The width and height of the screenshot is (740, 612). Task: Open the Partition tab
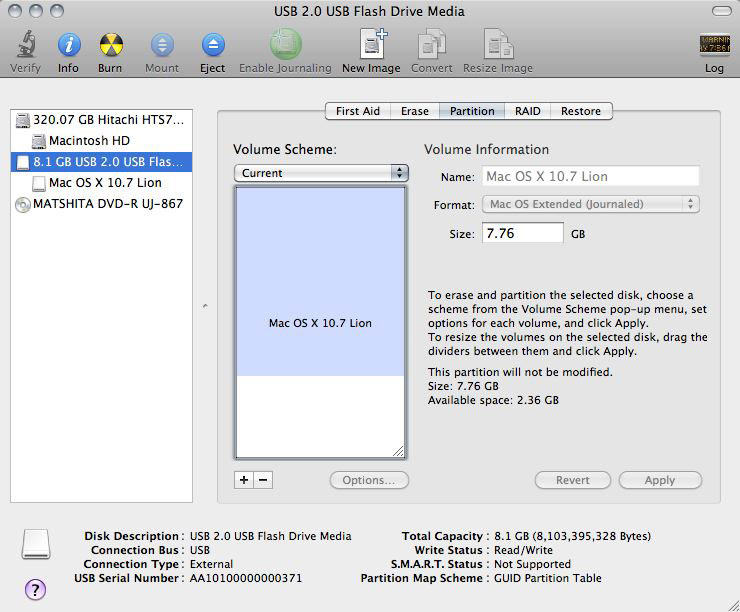click(x=472, y=111)
